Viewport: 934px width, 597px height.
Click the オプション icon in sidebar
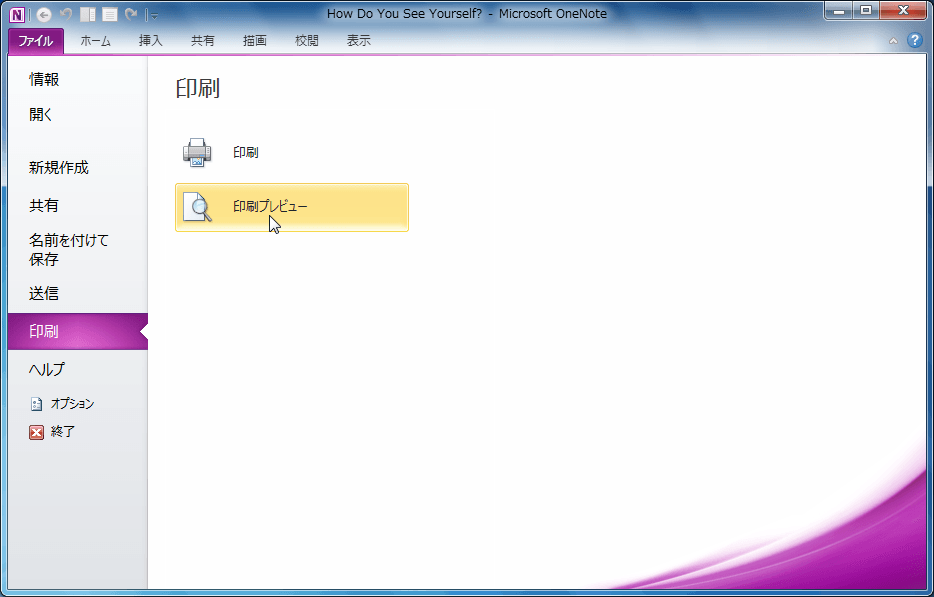(36, 404)
